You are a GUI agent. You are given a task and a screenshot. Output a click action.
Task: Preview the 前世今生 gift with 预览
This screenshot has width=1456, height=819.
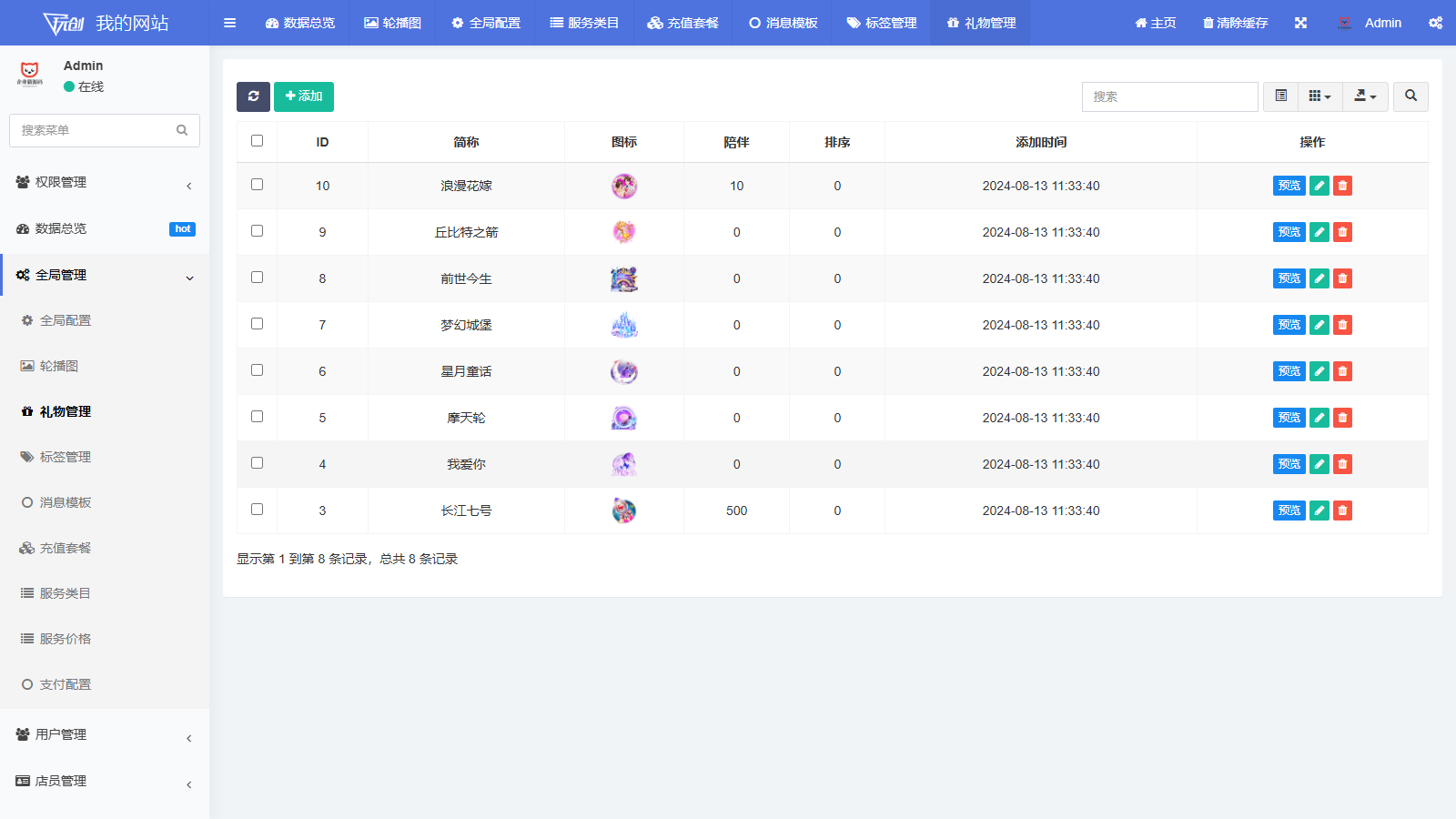pos(1289,278)
